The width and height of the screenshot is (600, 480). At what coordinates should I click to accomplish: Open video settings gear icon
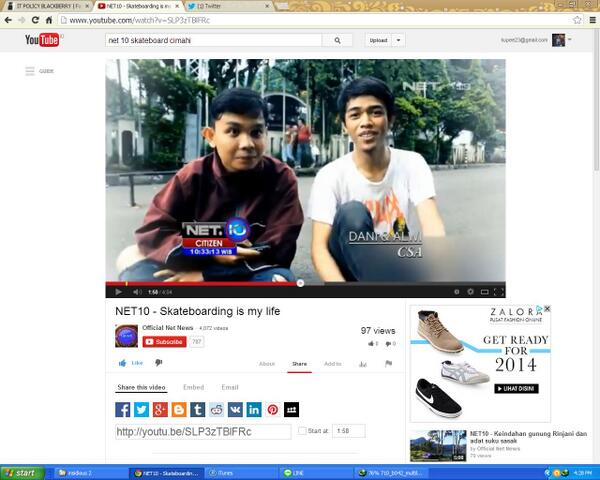click(470, 292)
